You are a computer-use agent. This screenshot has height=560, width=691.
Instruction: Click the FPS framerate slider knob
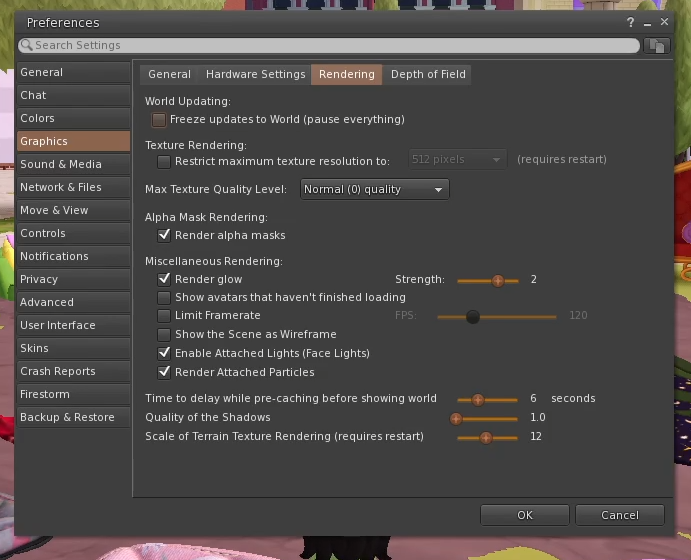(473, 317)
